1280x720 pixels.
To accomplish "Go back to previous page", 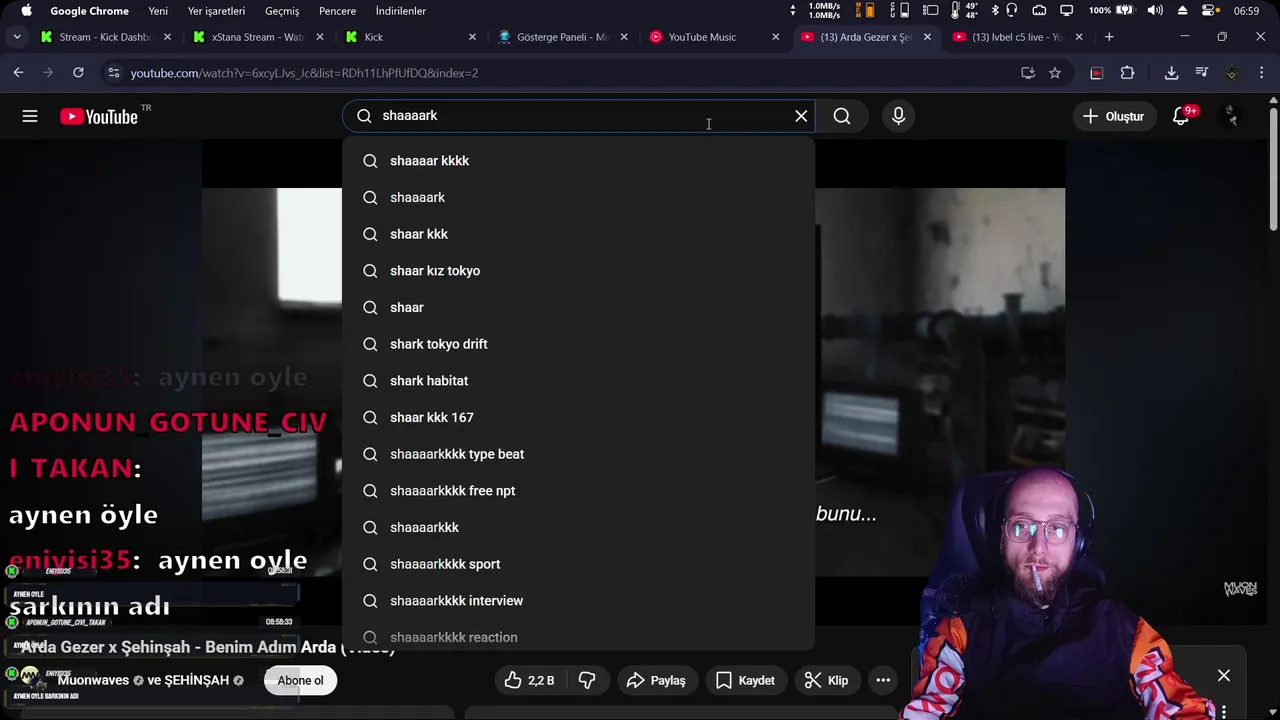I will [18, 73].
